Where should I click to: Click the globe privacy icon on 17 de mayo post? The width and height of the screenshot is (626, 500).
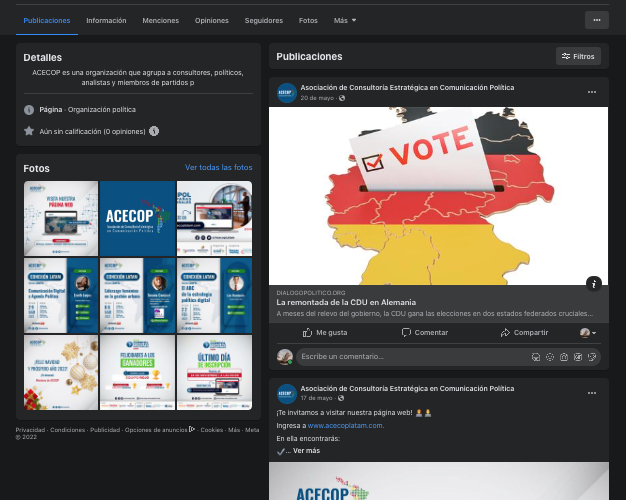[x=341, y=398]
